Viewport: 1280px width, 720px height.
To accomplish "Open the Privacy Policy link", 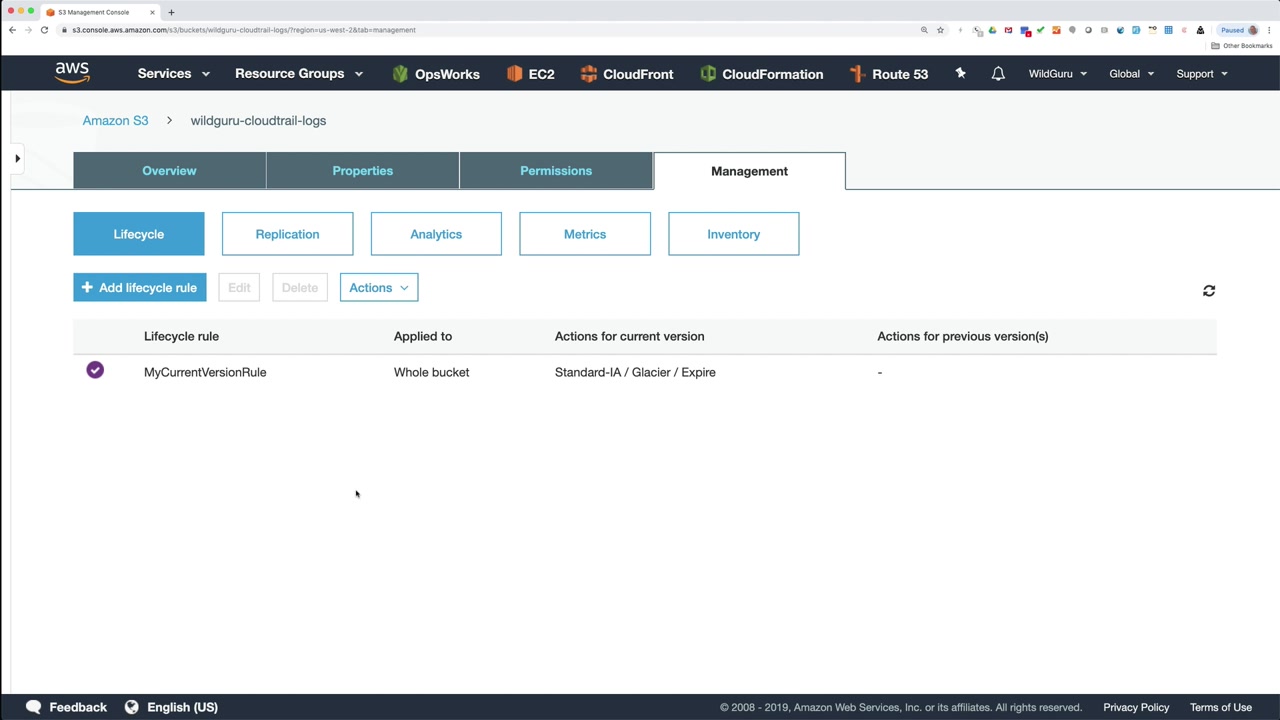I will coord(1136,708).
